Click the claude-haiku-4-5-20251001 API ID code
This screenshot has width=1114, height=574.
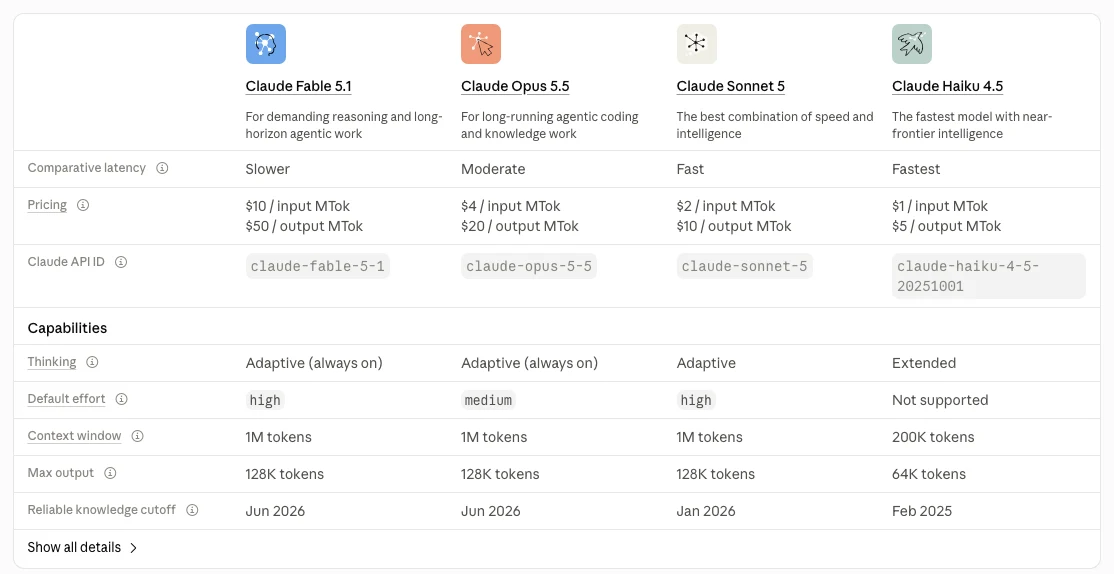point(988,276)
